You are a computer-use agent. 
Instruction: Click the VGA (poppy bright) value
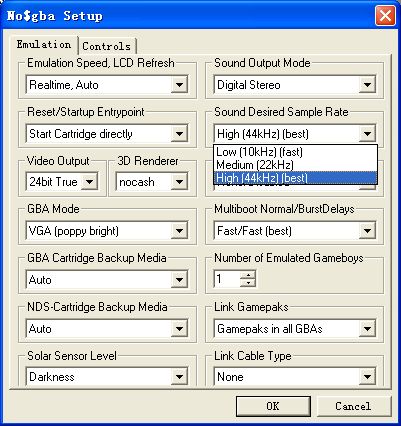[74, 231]
